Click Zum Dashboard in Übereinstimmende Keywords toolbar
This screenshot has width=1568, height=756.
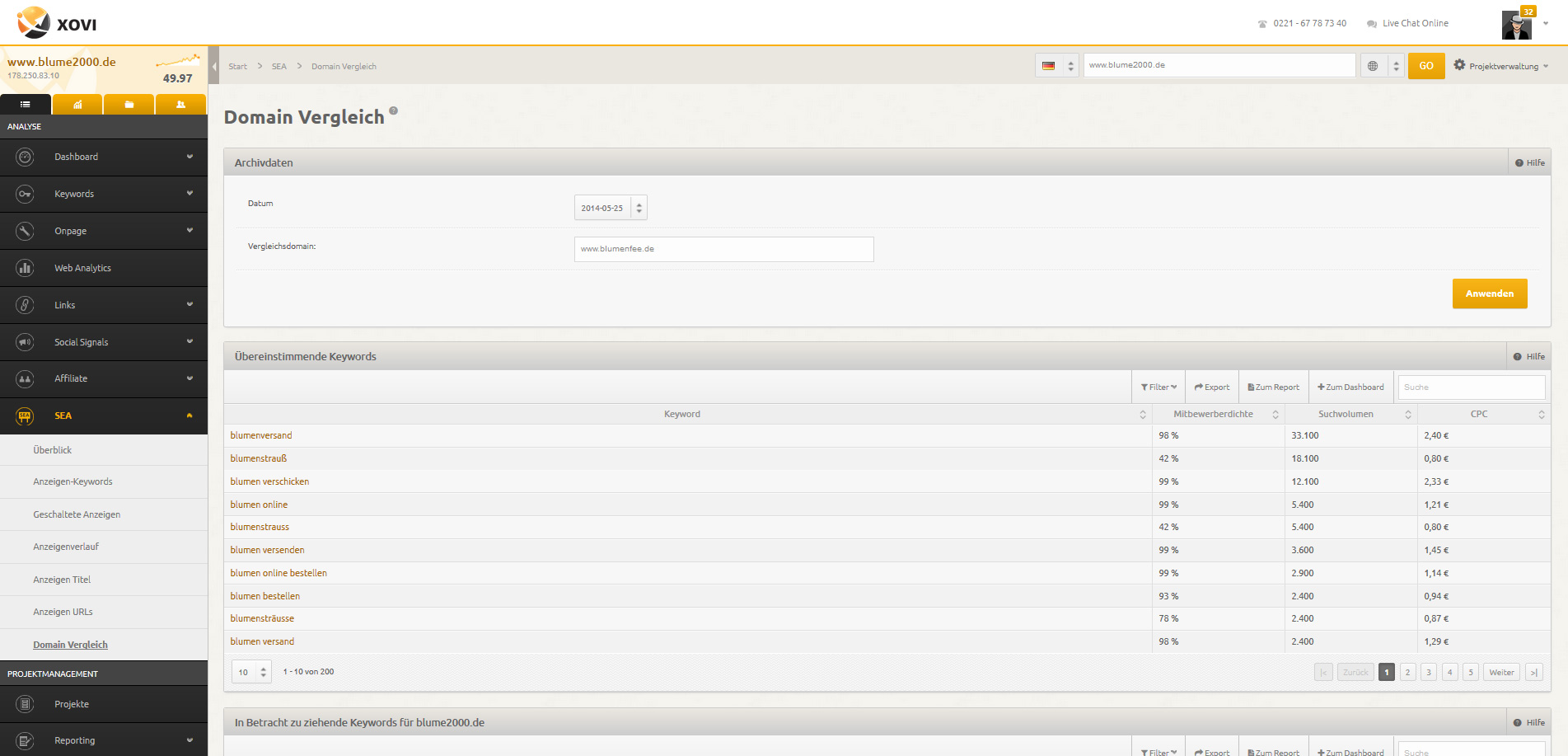[x=1350, y=387]
